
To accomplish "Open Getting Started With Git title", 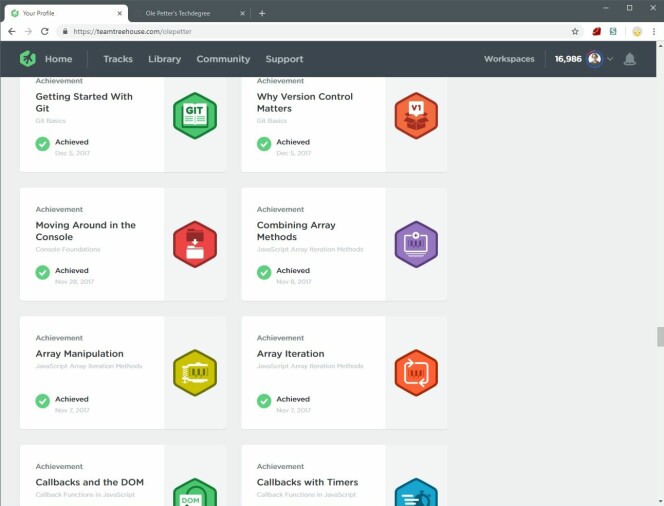I will pos(84,102).
